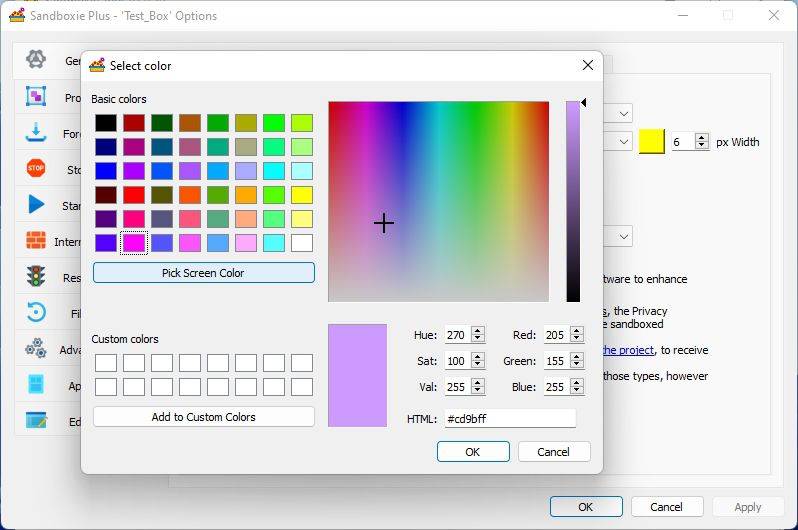
Task: Click the purple current color preview box
Action: click(x=357, y=375)
